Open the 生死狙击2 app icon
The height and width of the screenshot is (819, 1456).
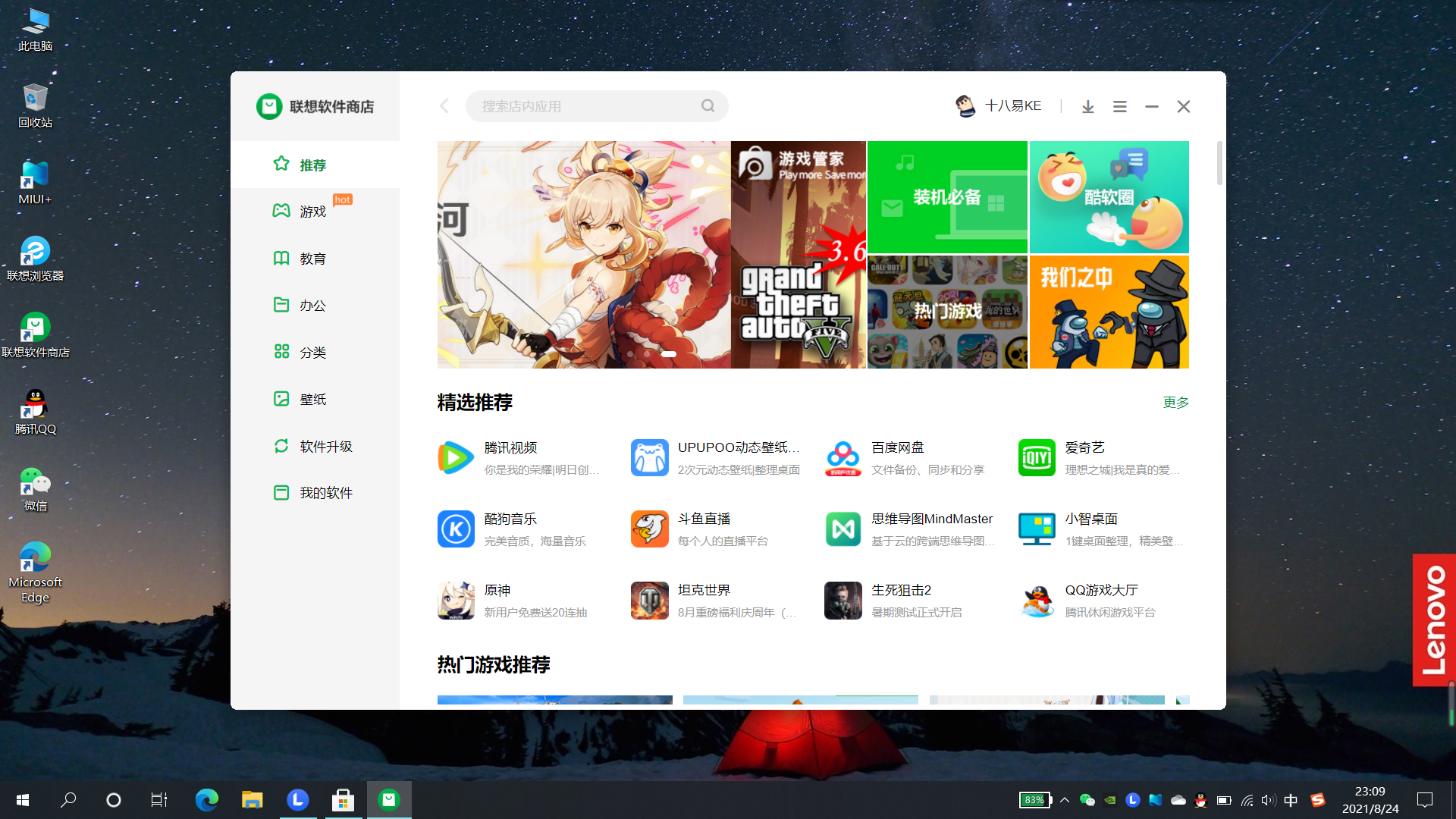[x=843, y=601]
